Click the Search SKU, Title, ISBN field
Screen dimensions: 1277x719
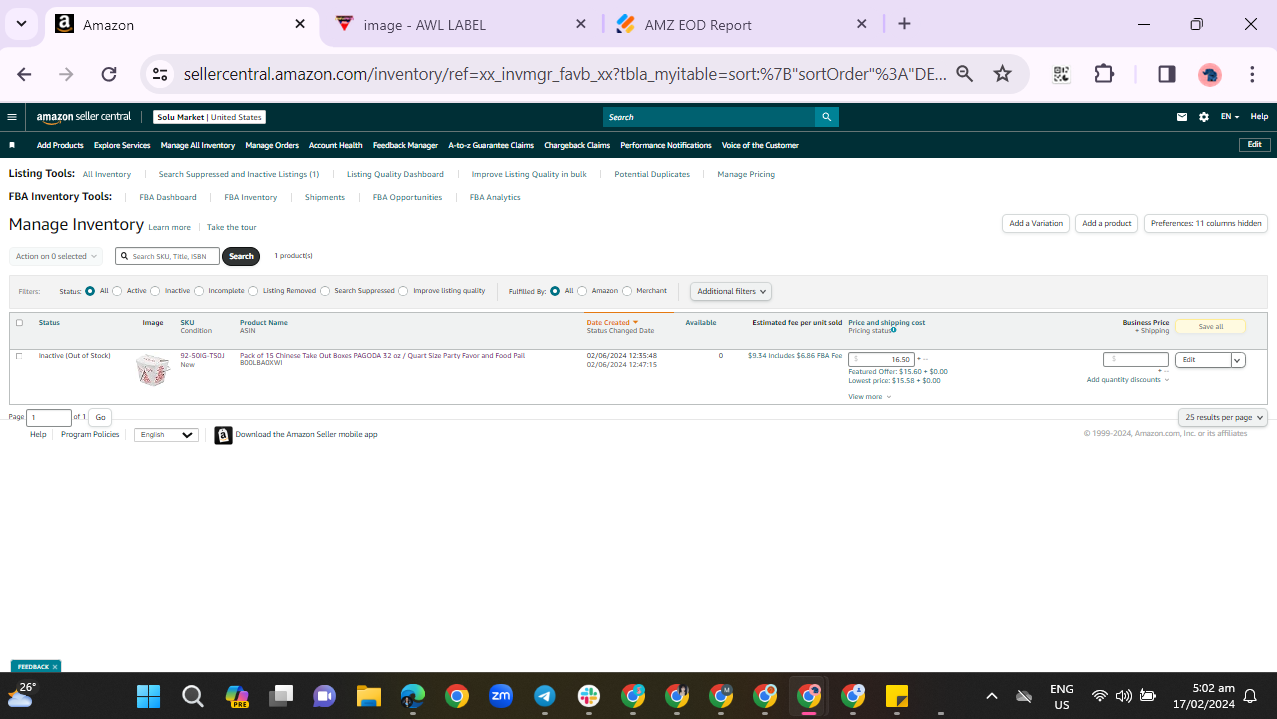pos(168,257)
